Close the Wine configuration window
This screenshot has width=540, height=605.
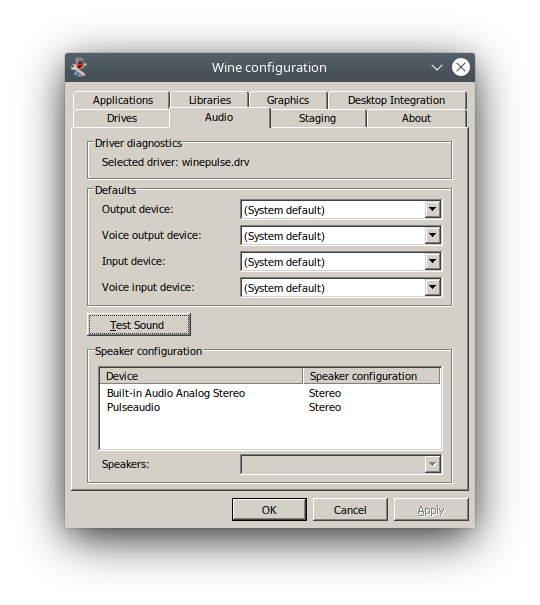pyautogui.click(x=461, y=68)
